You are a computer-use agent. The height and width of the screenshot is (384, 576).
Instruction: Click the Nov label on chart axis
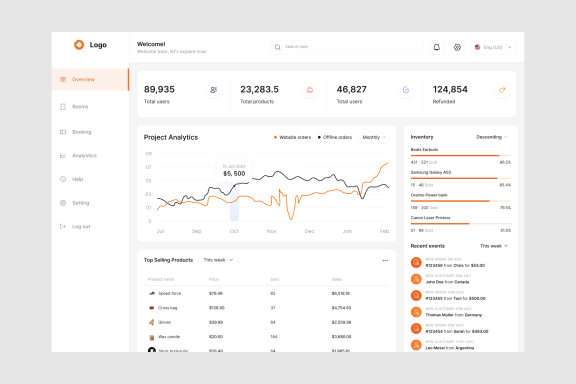pos(271,231)
